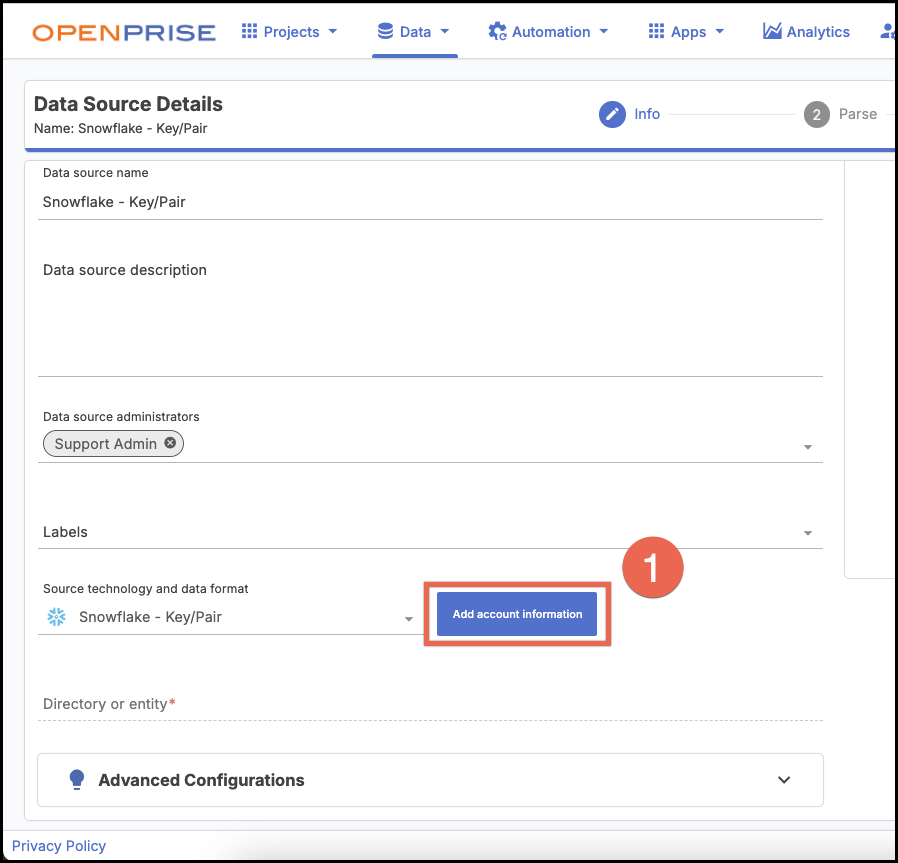The image size is (898, 863).
Task: Click 'Source technology and data format' label
Action: point(145,589)
